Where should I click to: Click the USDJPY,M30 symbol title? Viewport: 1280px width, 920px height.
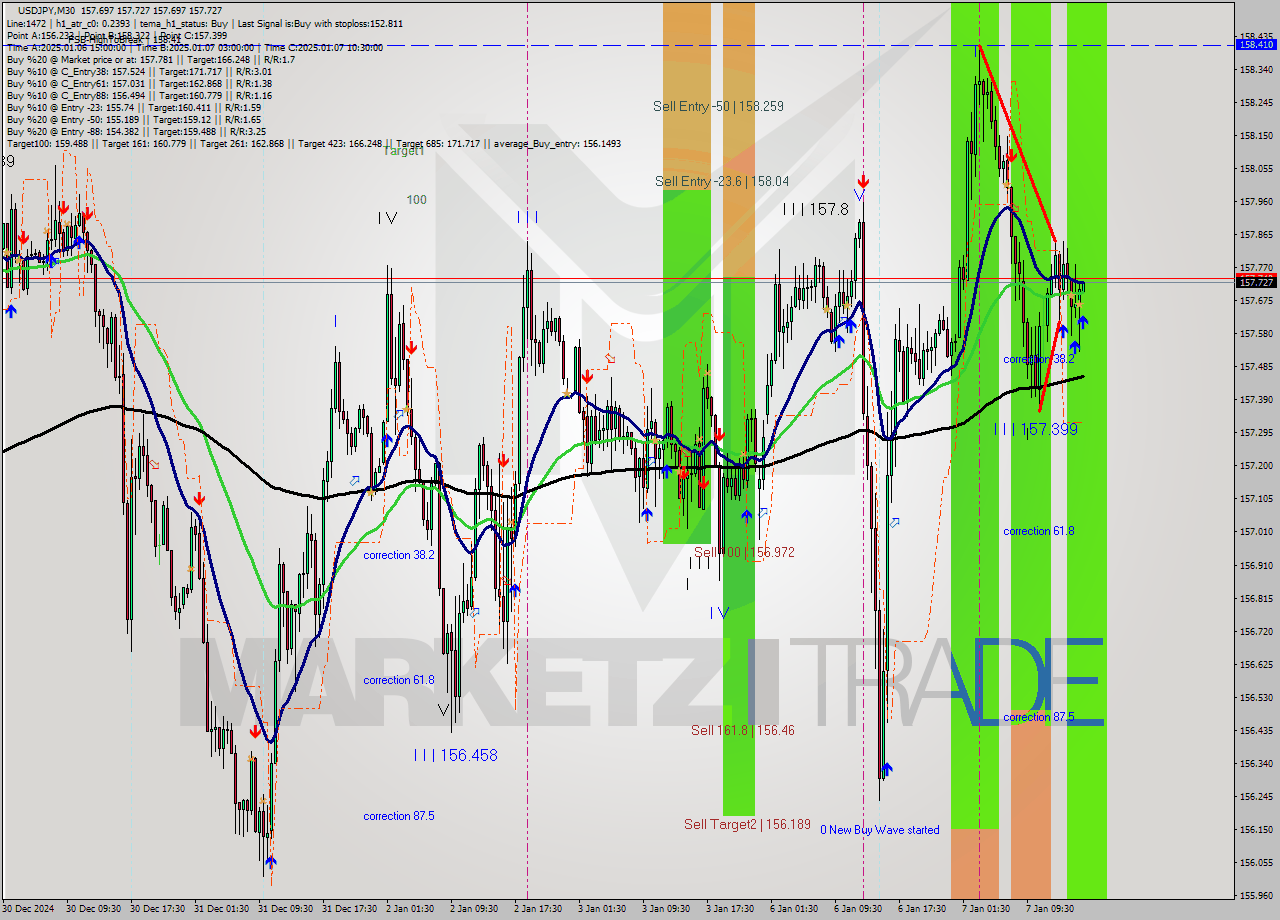[x=48, y=9]
